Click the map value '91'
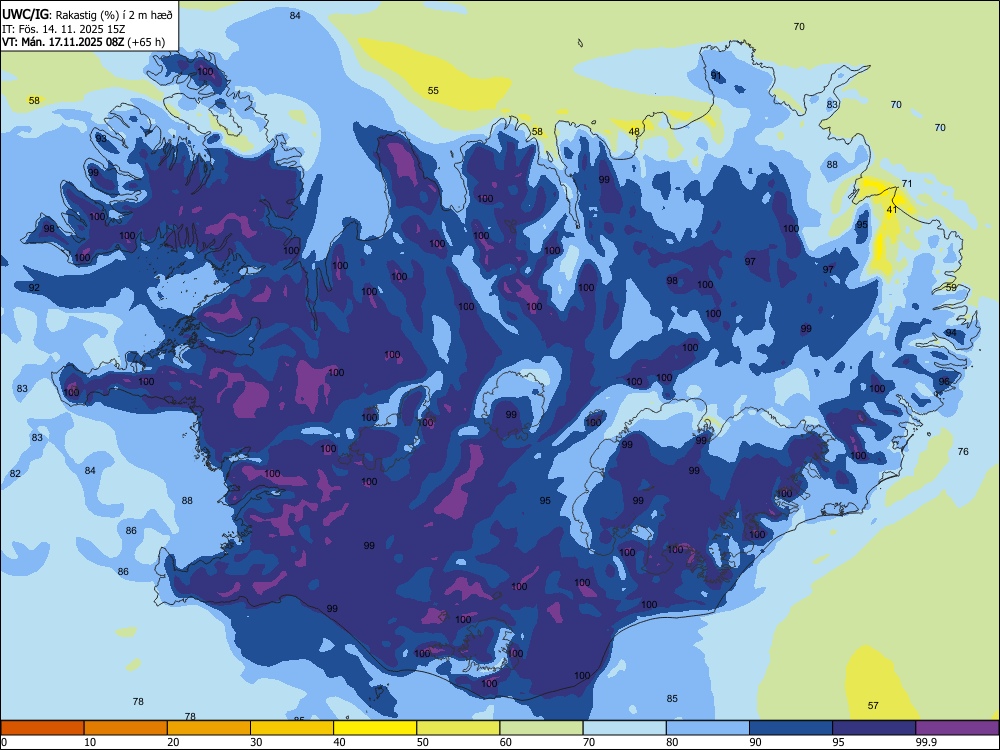 [716, 75]
